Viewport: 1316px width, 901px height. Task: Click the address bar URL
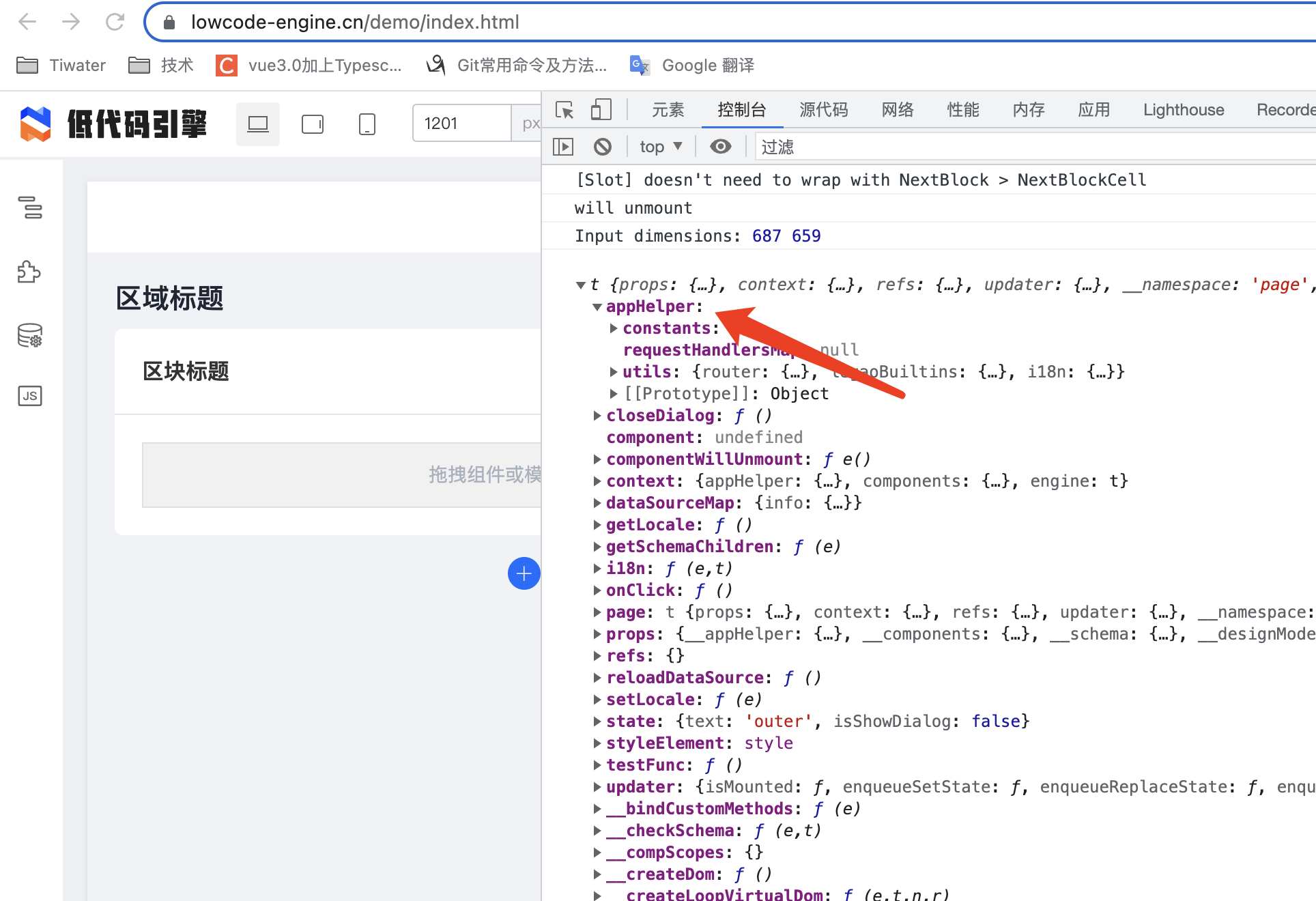(355, 22)
